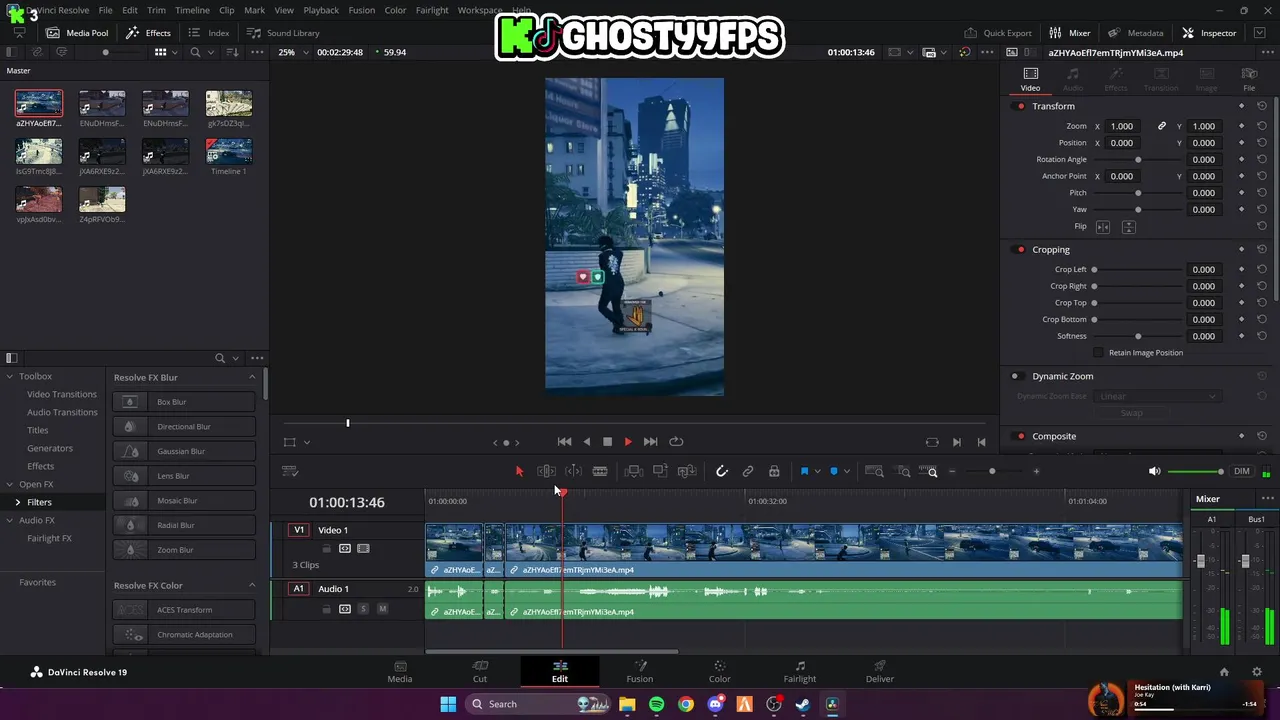Open the Effects panel button
This screenshot has width=1280, height=720.
click(149, 33)
